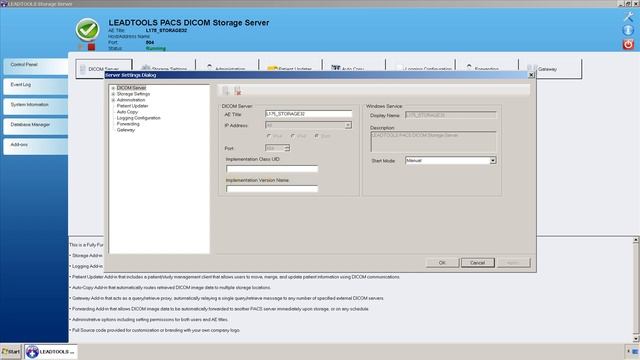Select Administration in the settings tree
The image size is (640, 360).
click(x=131, y=100)
